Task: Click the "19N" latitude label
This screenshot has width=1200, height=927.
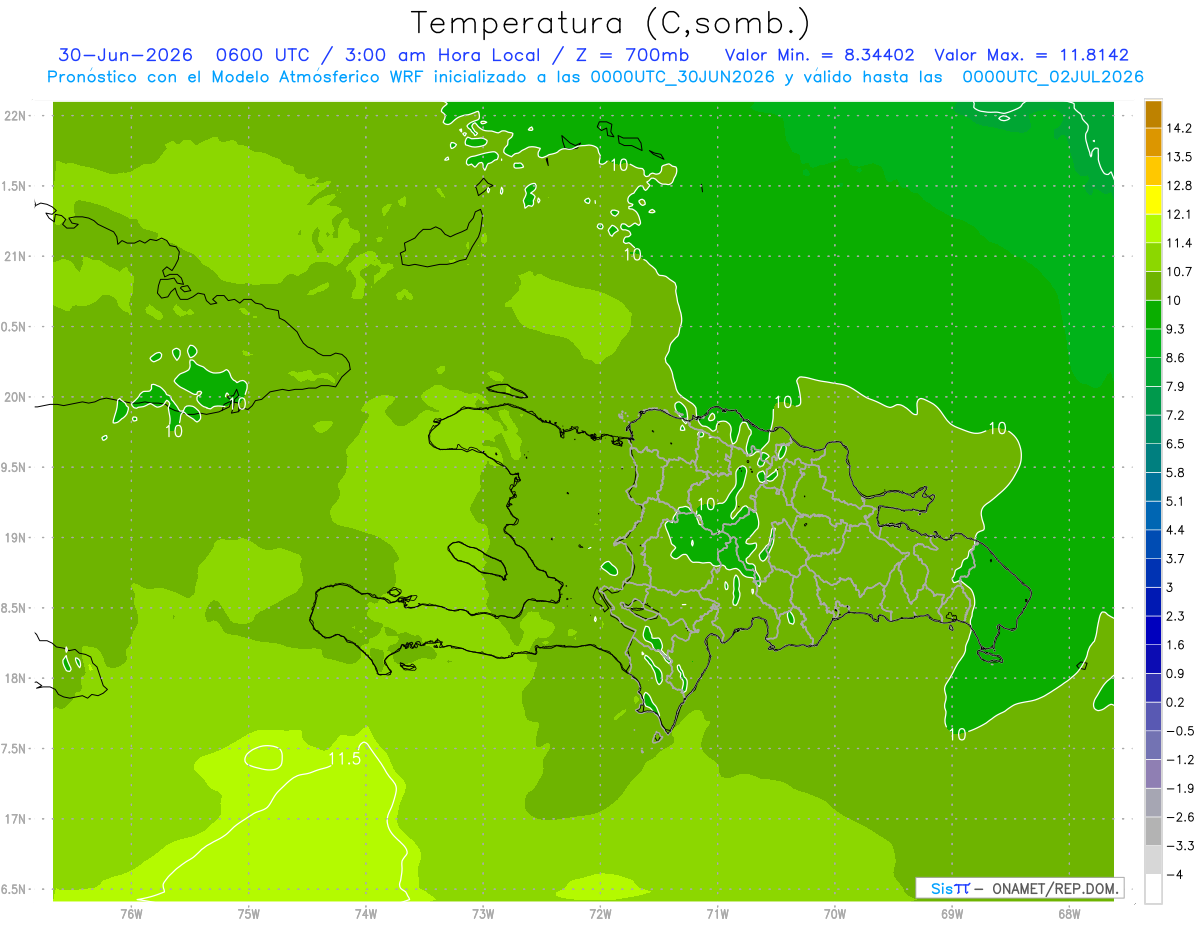Action: click(15, 538)
